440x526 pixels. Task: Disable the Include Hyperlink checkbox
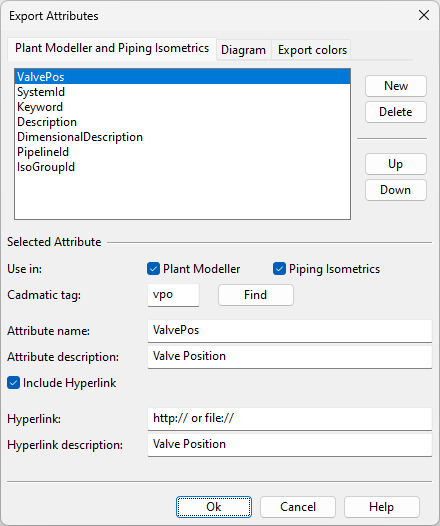(13, 383)
